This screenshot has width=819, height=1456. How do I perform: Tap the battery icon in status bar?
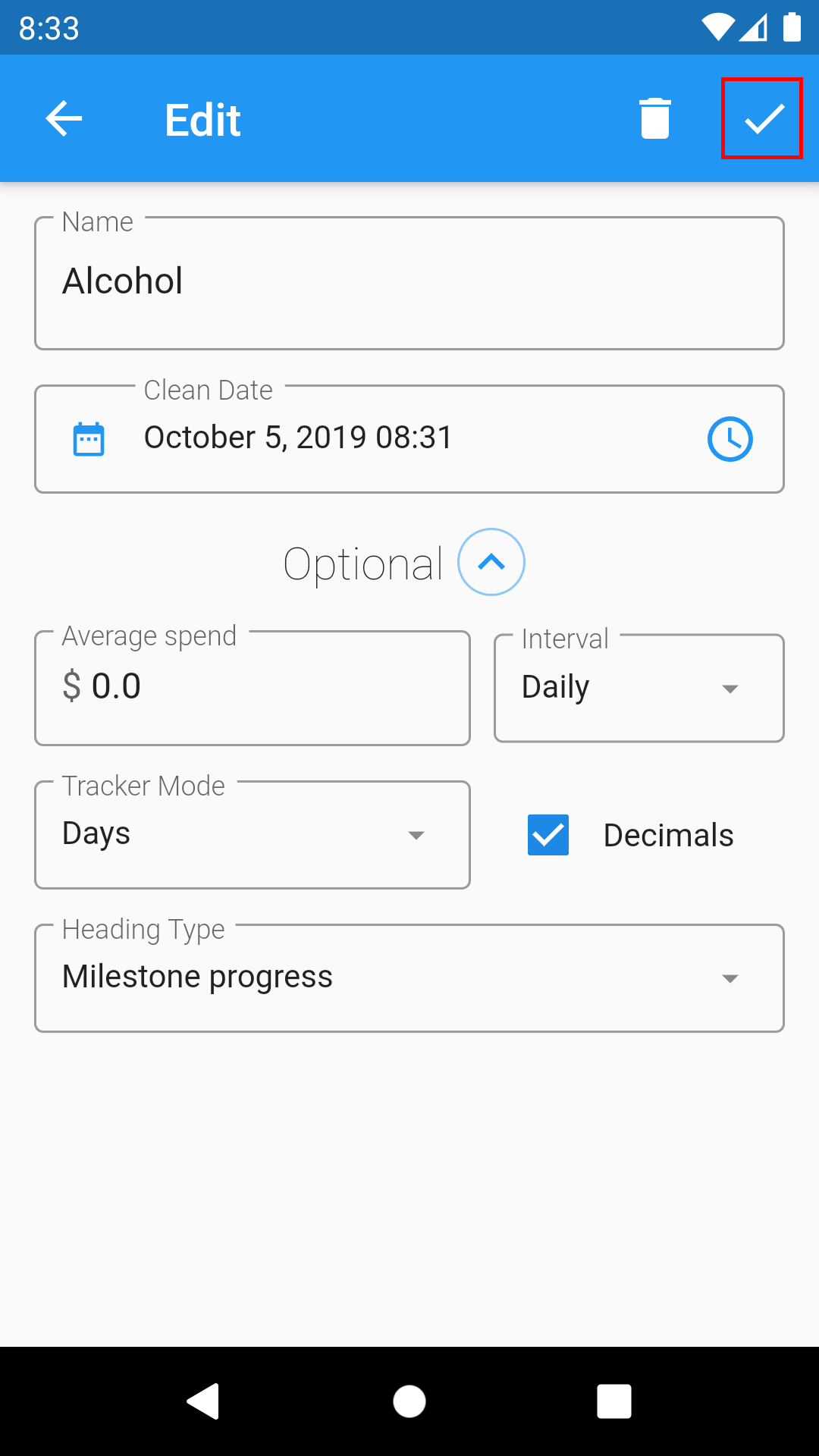click(x=792, y=27)
